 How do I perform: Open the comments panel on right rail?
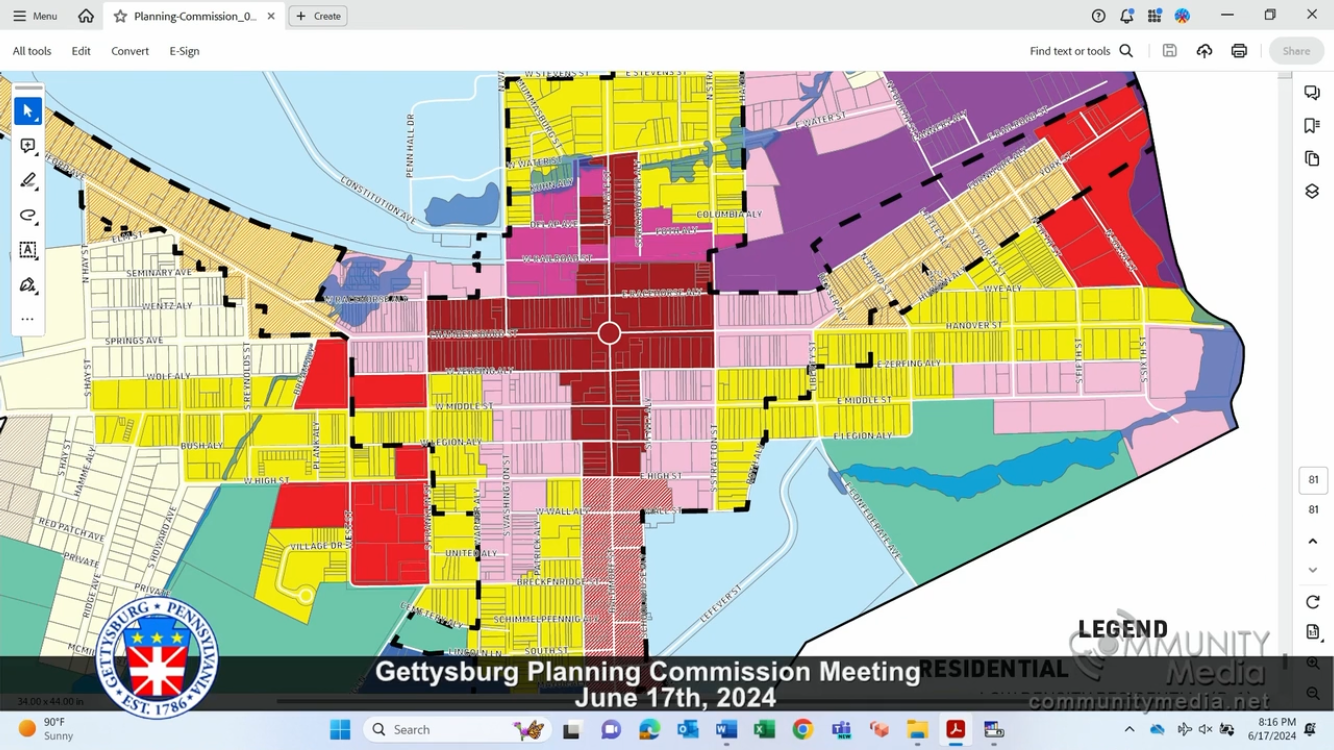[1312, 92]
